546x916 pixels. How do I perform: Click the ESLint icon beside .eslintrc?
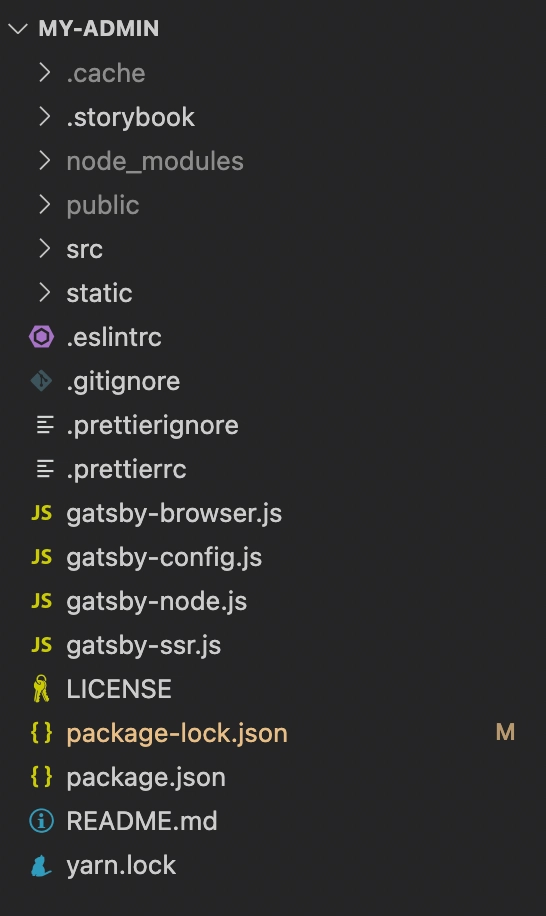pos(41,337)
